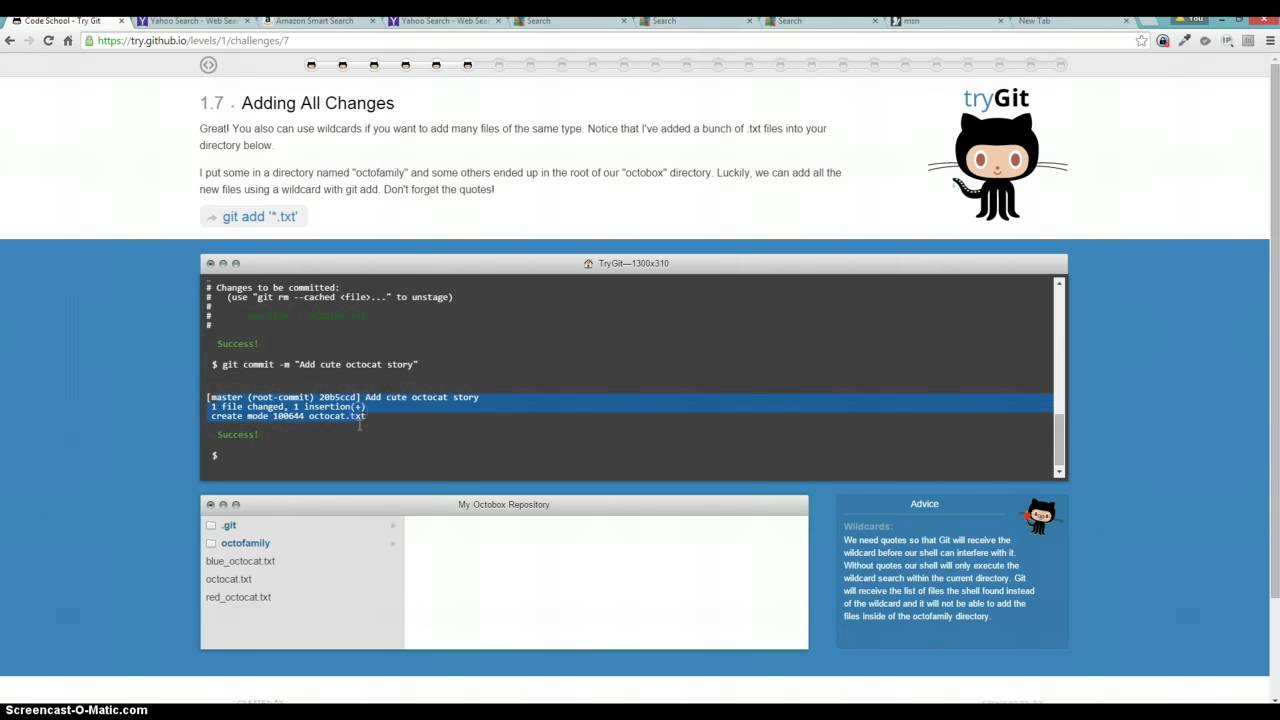
Task: Click the .git folder icon
Action: [x=211, y=525]
